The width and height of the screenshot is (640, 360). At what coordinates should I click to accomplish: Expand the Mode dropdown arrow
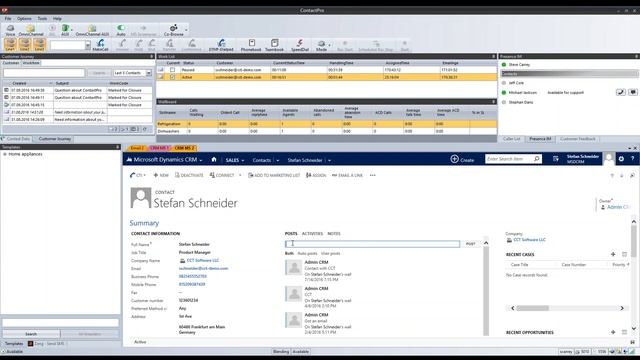pos(329,45)
